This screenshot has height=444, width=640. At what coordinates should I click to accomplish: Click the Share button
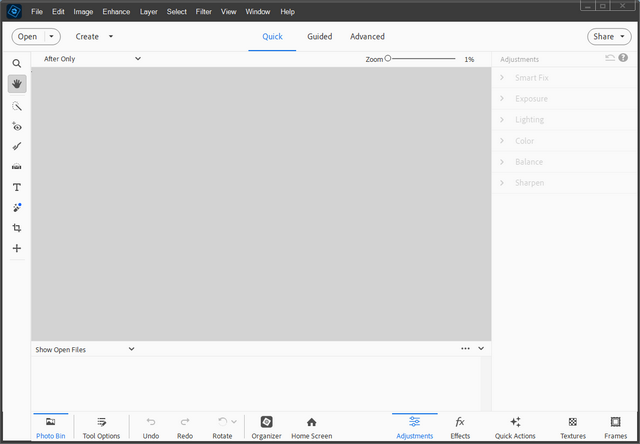pyautogui.click(x=609, y=37)
